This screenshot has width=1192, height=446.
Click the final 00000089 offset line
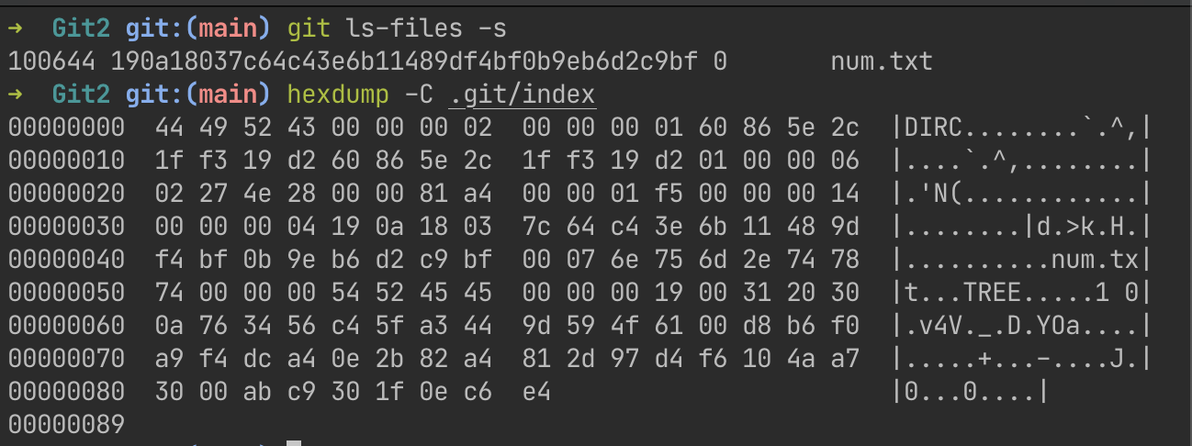coord(66,424)
